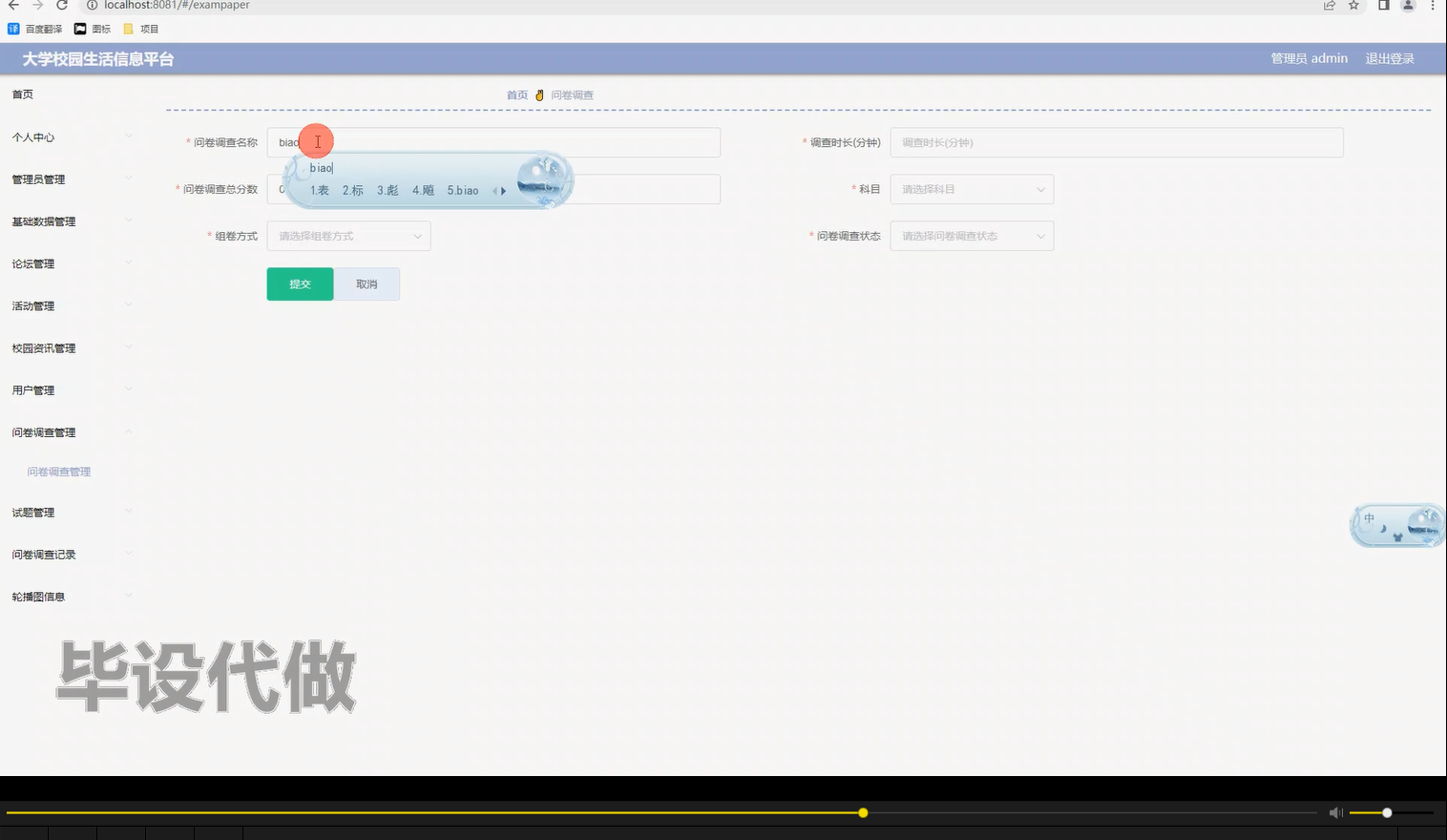Open the browser three-dot menu
This screenshot has height=840, width=1447.
(1433, 5)
